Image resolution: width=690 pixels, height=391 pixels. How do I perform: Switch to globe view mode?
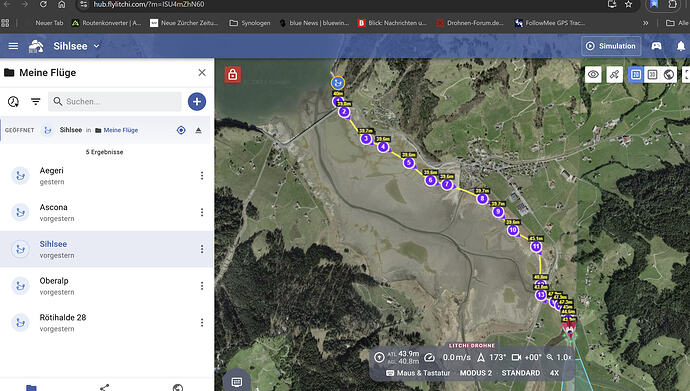pos(668,74)
